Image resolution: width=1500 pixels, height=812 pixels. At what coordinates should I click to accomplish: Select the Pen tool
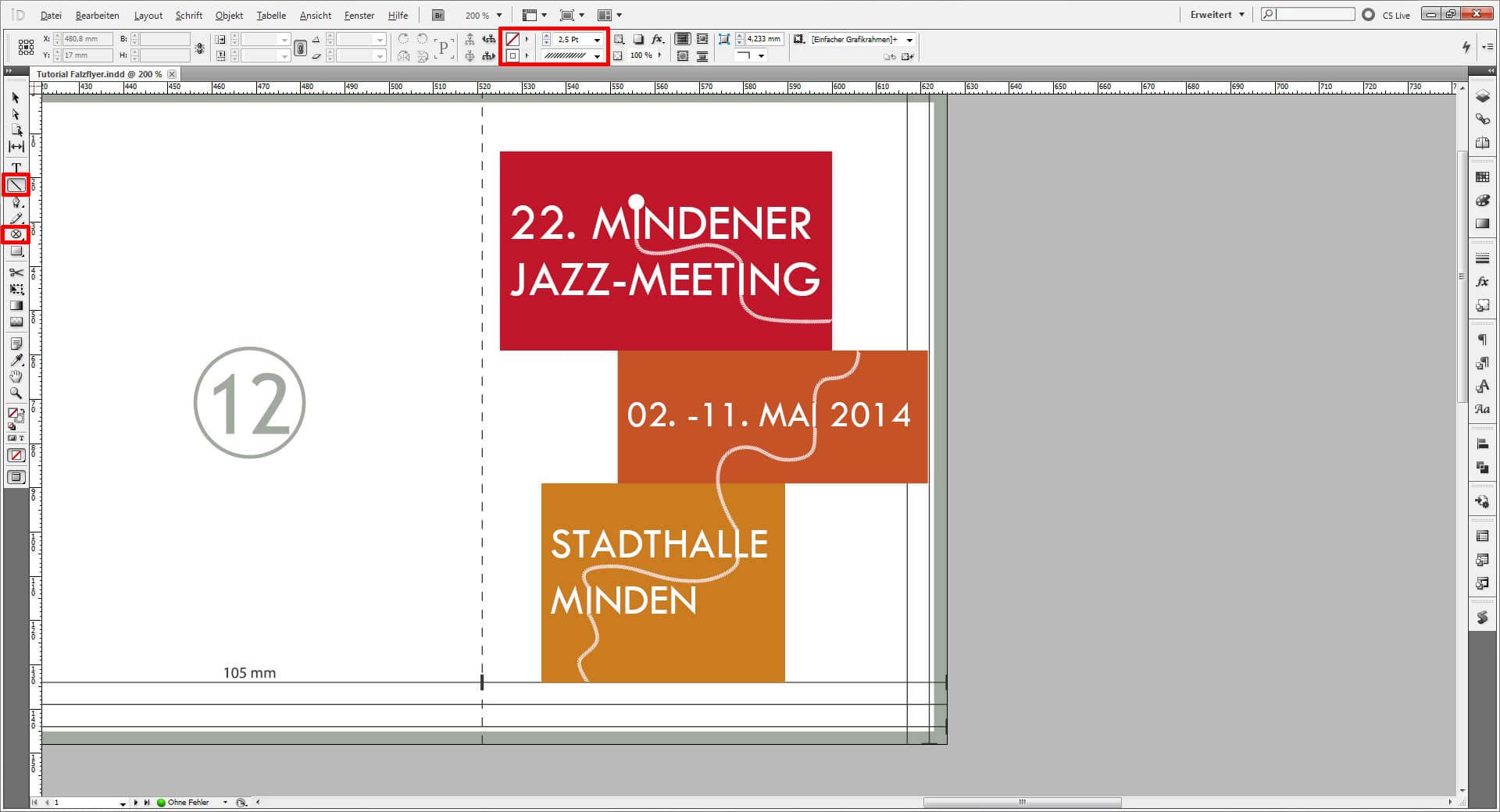tap(16, 201)
